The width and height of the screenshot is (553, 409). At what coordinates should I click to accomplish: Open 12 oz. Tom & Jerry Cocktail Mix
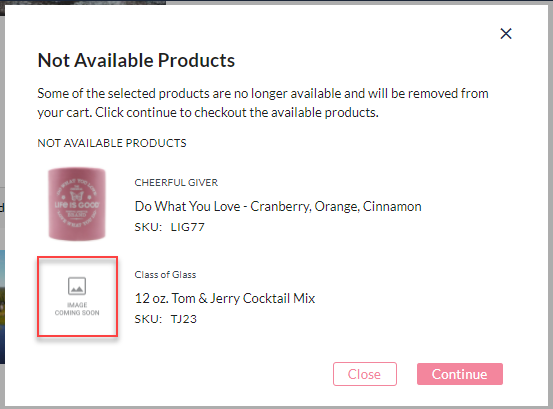click(x=225, y=298)
